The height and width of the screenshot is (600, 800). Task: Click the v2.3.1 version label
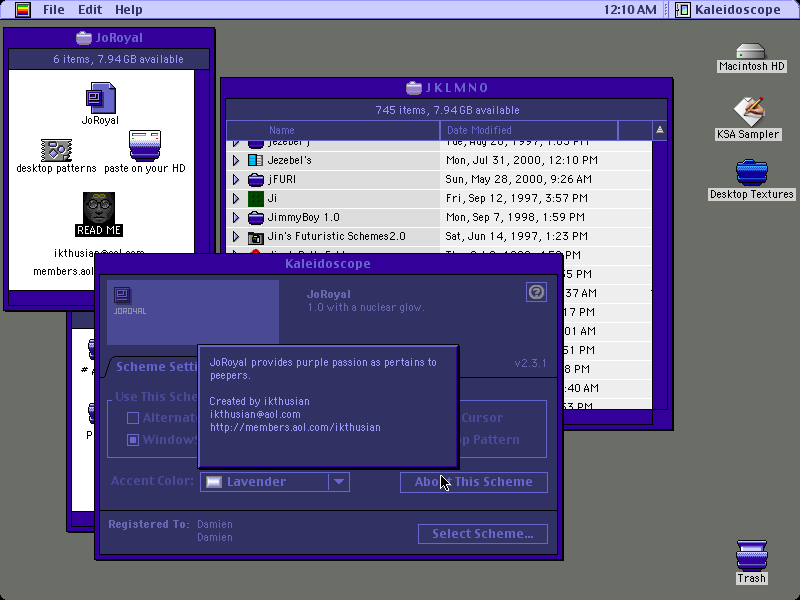530,363
